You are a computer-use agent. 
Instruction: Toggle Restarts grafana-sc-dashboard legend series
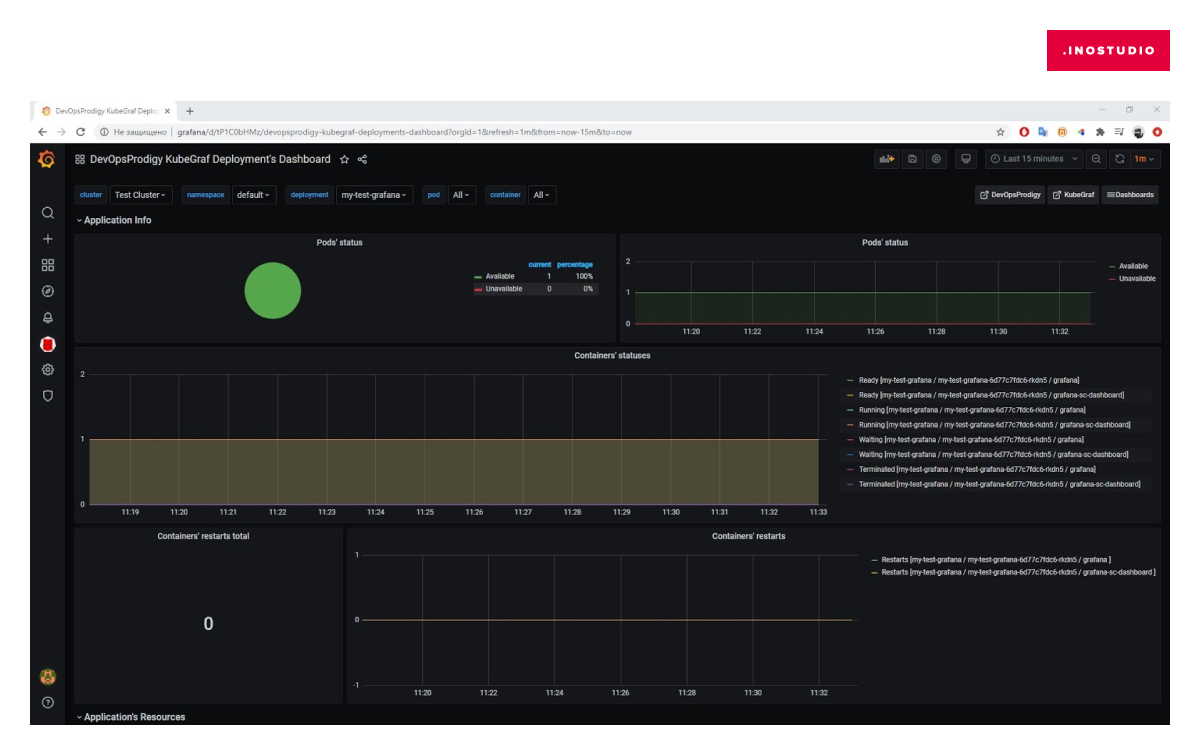point(1018,573)
